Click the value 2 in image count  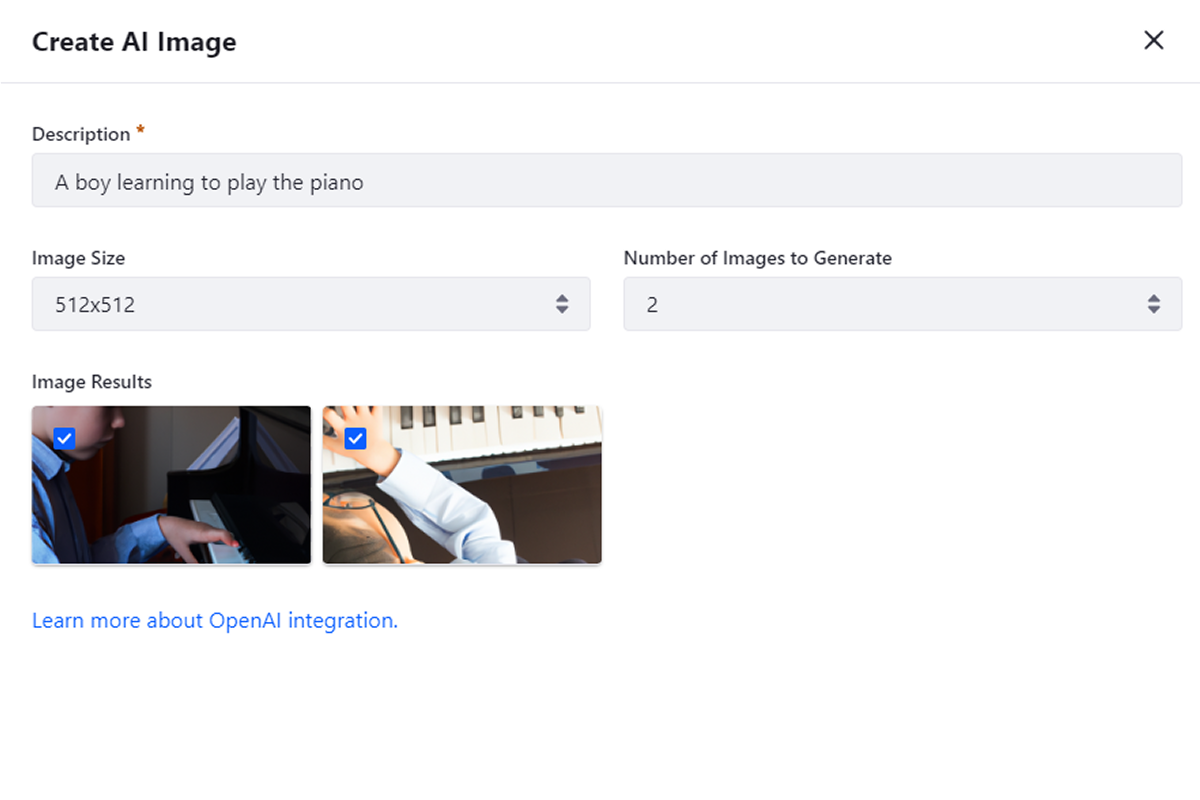652,305
